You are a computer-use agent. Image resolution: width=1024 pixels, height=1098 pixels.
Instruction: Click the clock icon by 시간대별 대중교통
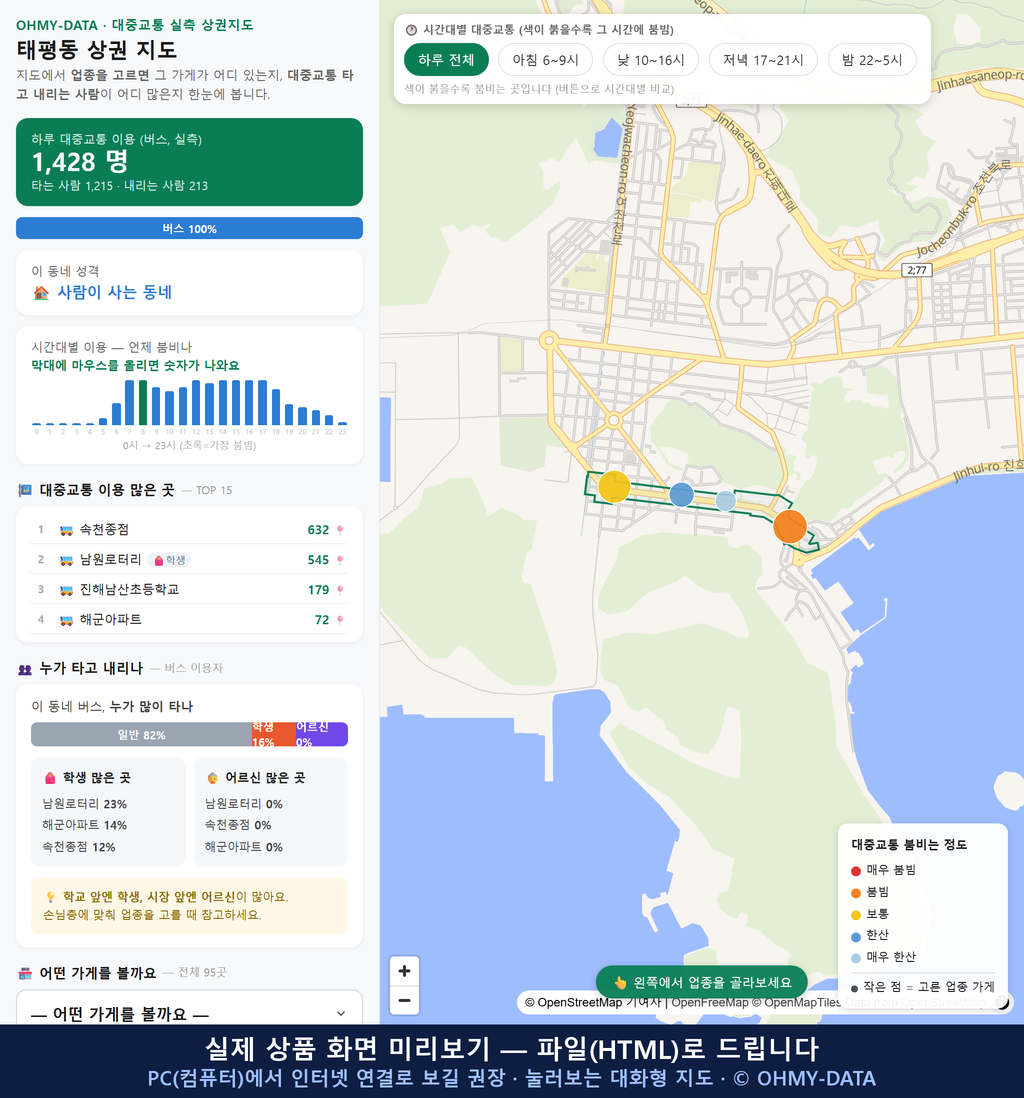coord(411,30)
